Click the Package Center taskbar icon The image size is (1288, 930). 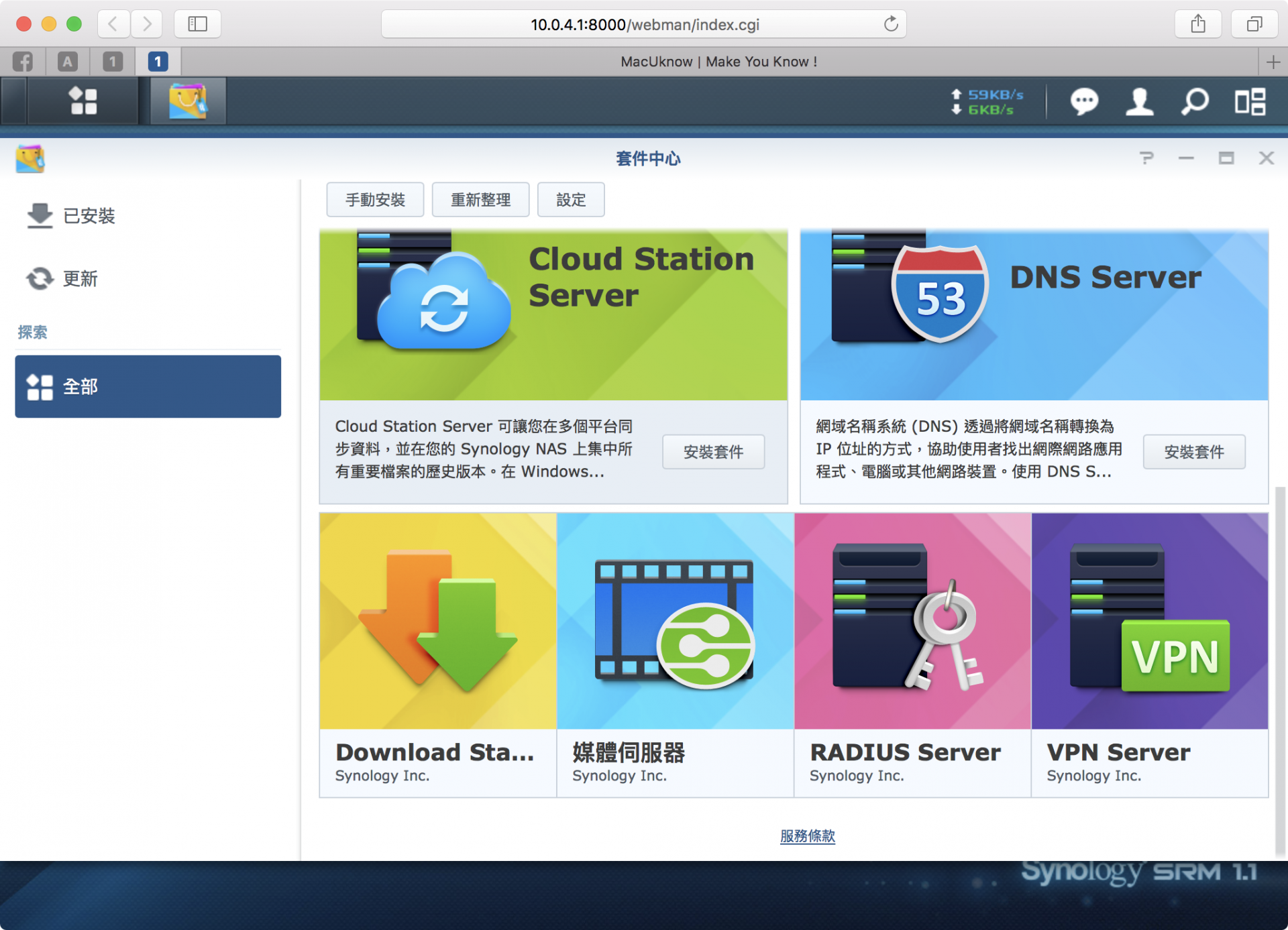pyautogui.click(x=188, y=101)
